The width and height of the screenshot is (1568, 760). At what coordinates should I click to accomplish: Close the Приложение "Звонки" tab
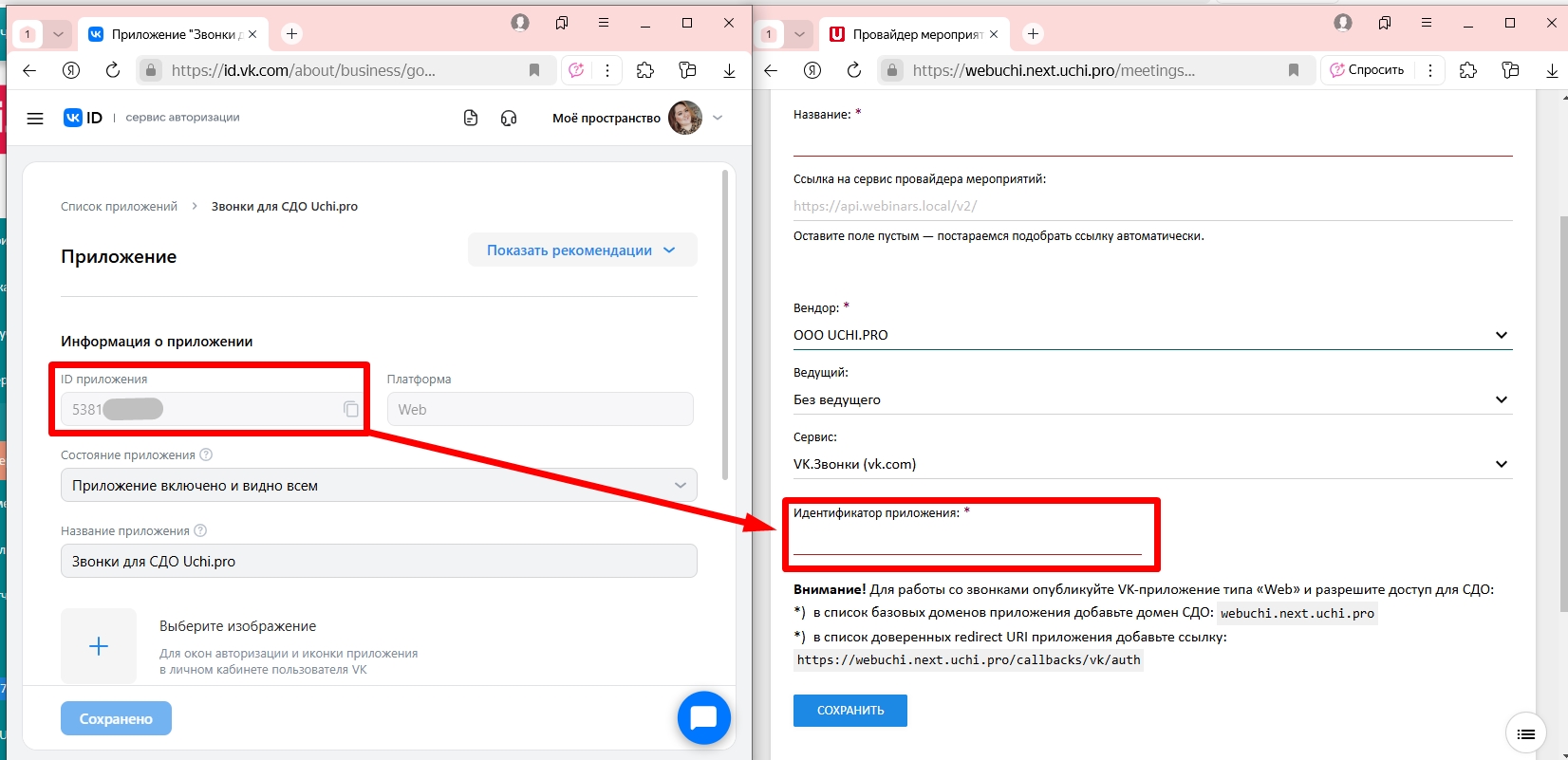pos(252,34)
